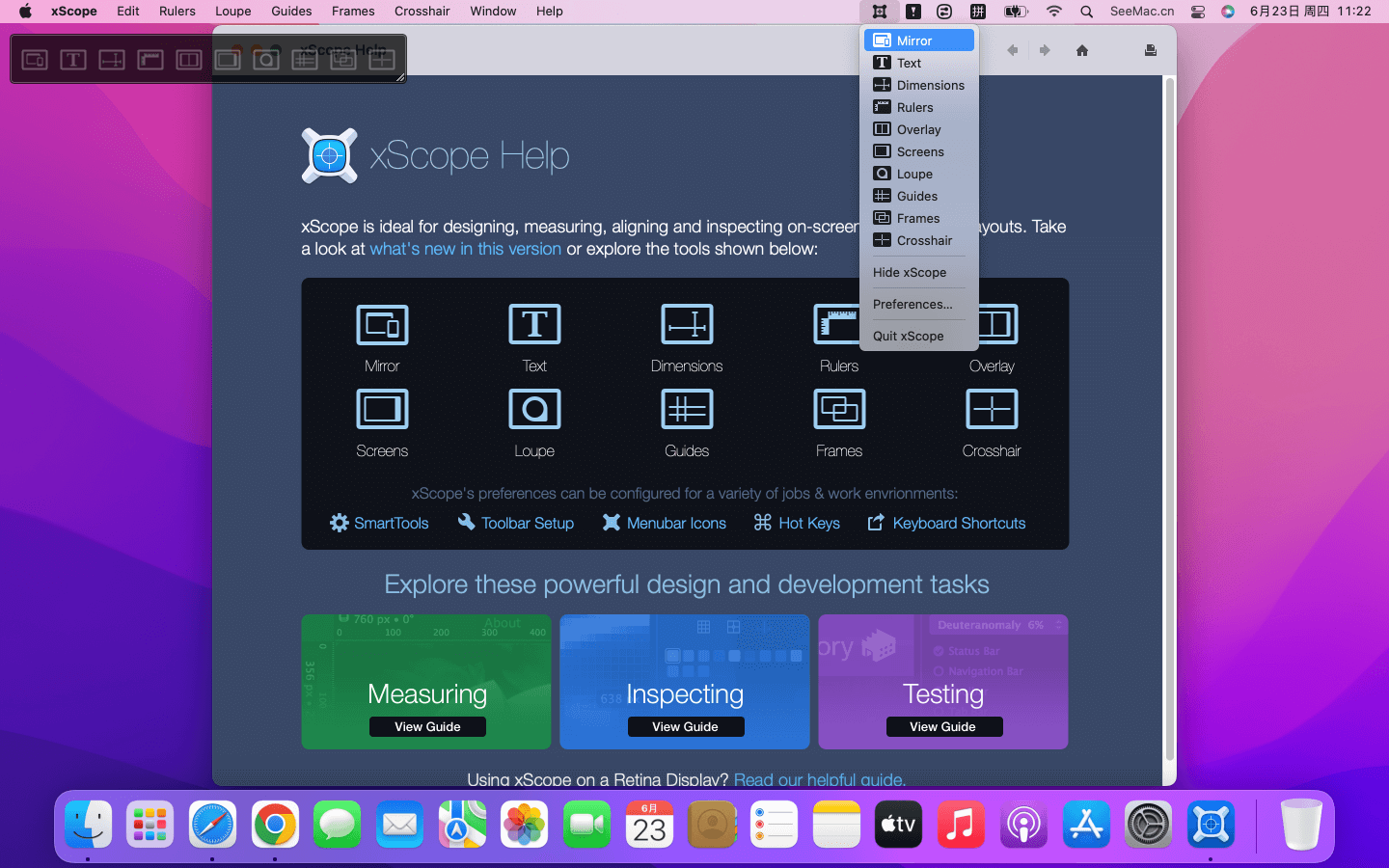The height and width of the screenshot is (868, 1389).
Task: Open Spotlight search in the menu bar
Action: pos(1087,12)
